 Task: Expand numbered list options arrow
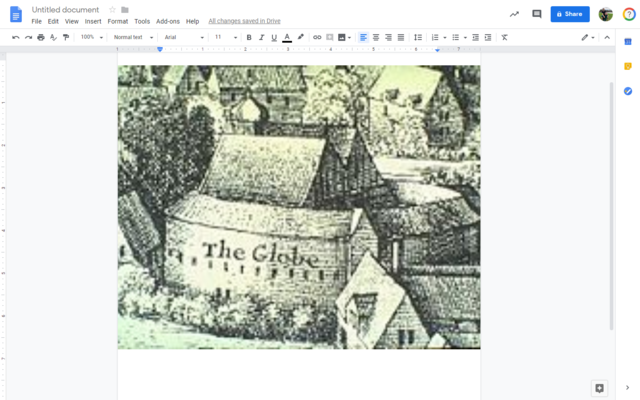pyautogui.click(x=444, y=38)
